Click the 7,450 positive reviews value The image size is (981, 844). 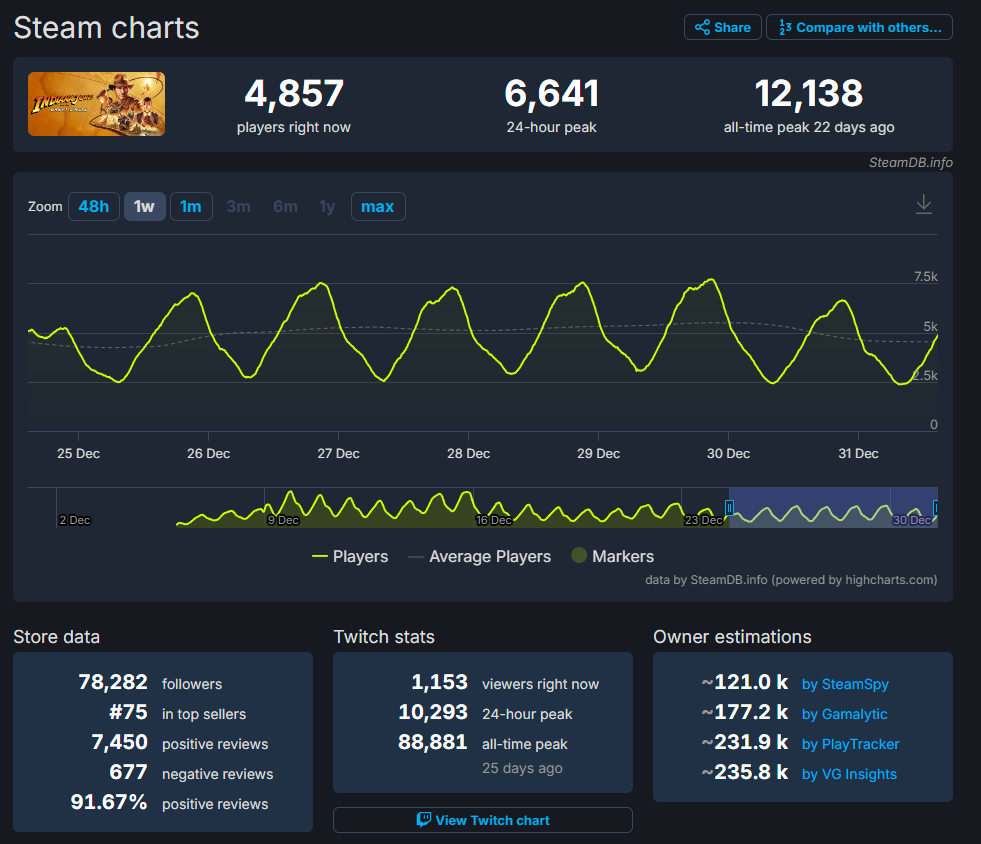[x=119, y=742]
